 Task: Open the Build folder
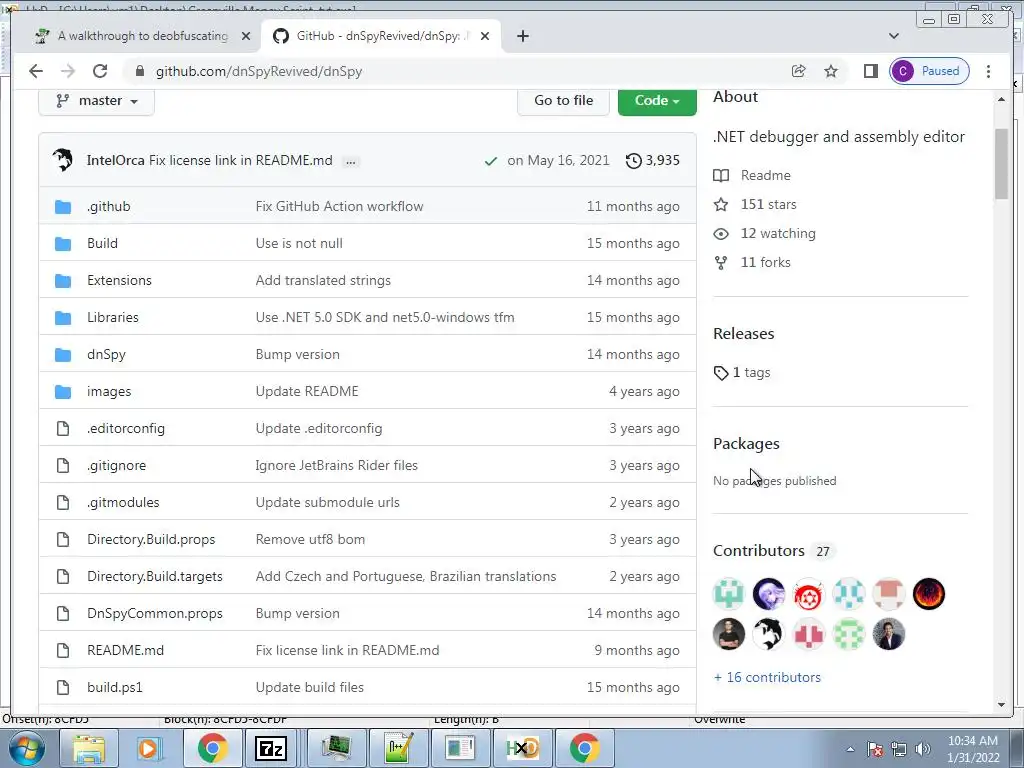[x=103, y=244]
